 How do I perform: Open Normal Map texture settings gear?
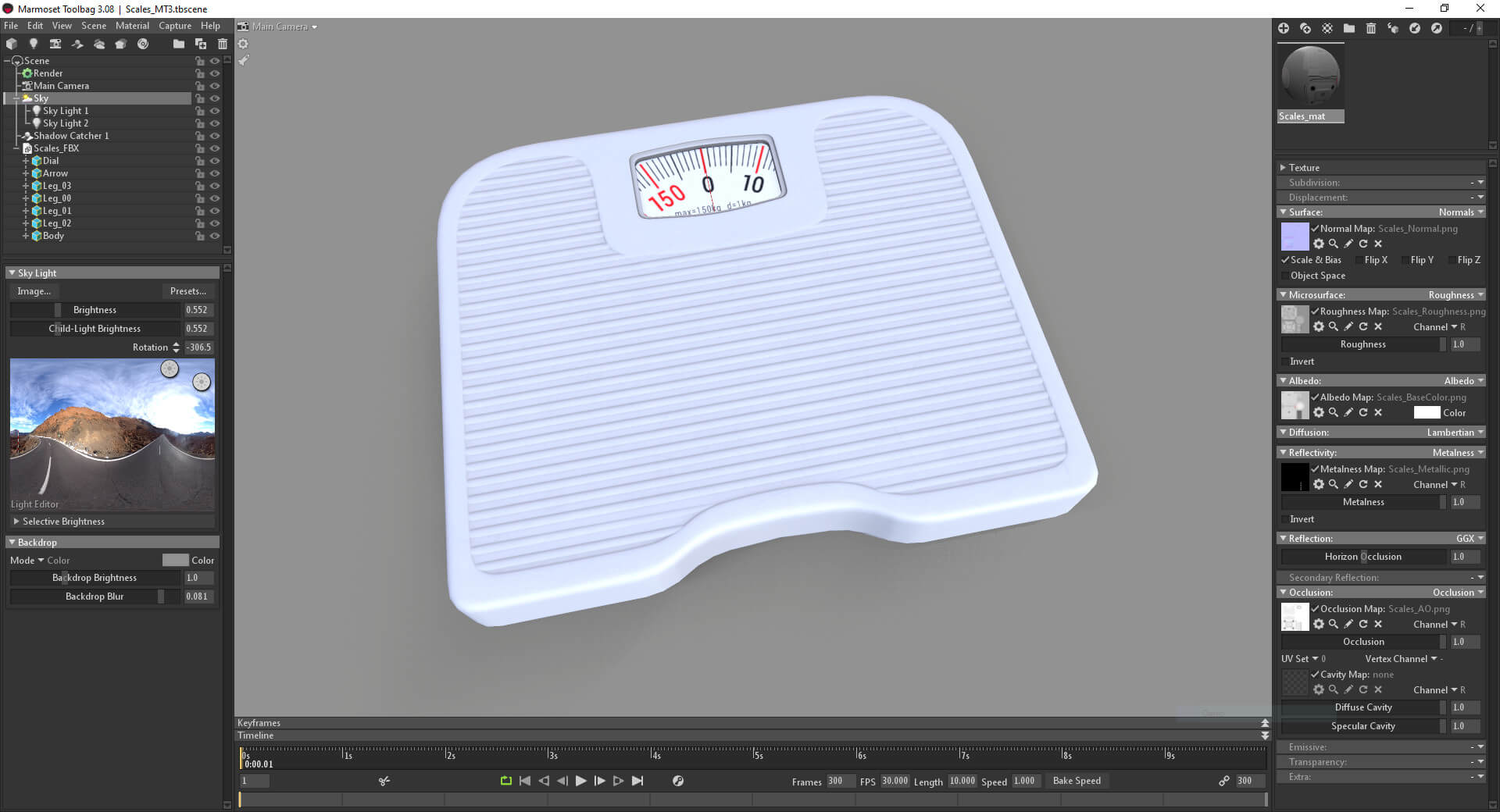1319,244
